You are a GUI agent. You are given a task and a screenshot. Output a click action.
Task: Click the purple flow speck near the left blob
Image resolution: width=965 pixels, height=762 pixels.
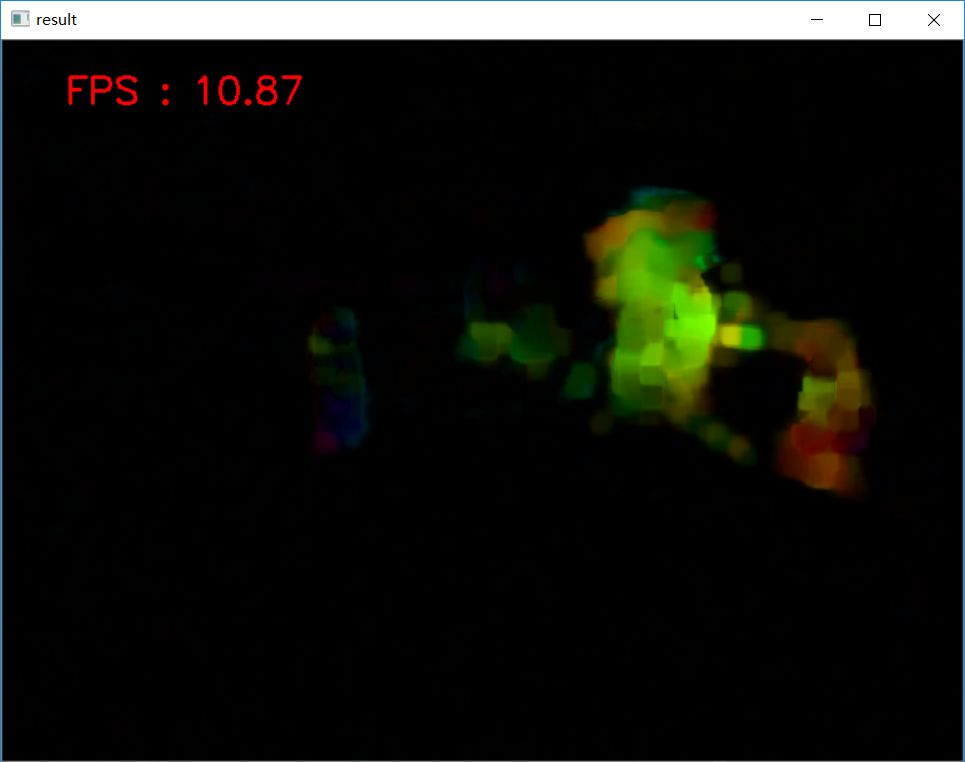[330, 430]
